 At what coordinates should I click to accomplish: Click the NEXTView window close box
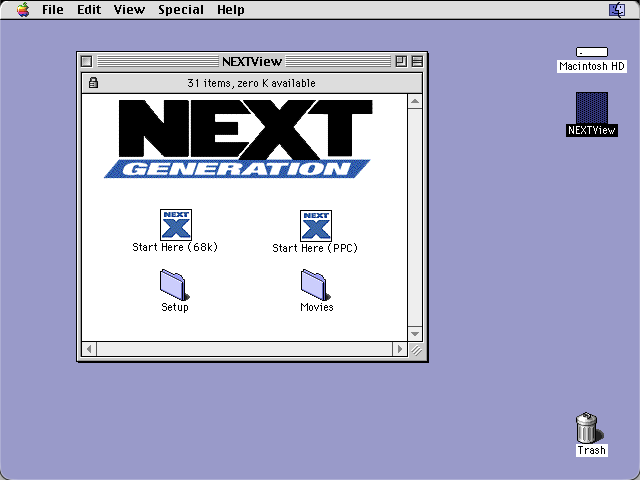click(x=87, y=62)
